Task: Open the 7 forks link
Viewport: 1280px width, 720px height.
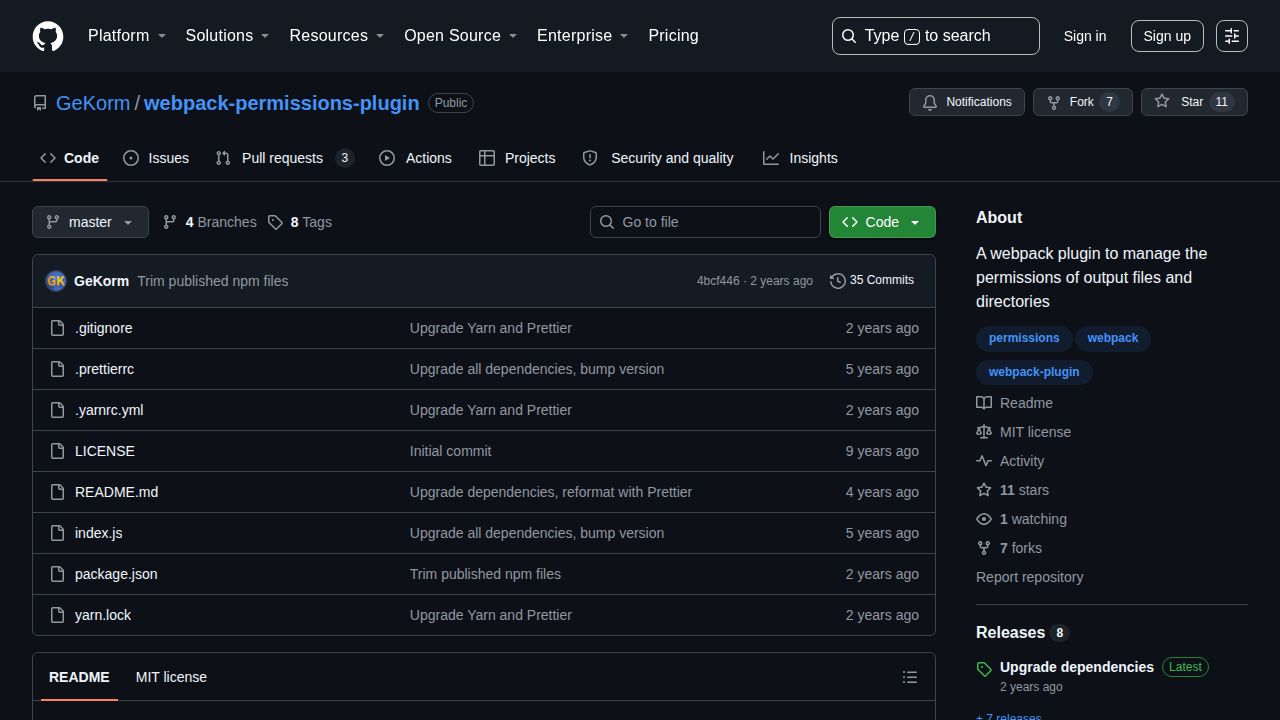Action: tap(1009, 548)
